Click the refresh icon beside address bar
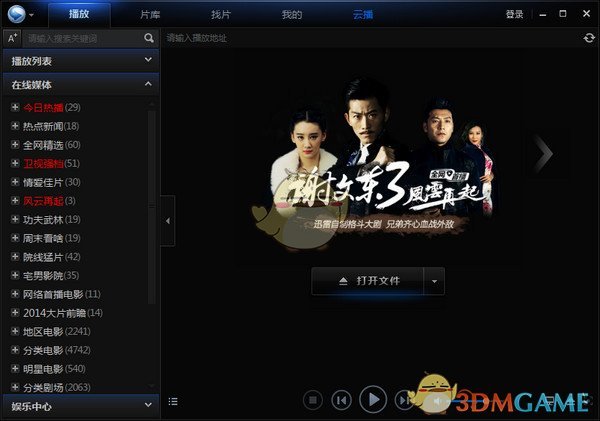The width and height of the screenshot is (600, 421). [590, 38]
